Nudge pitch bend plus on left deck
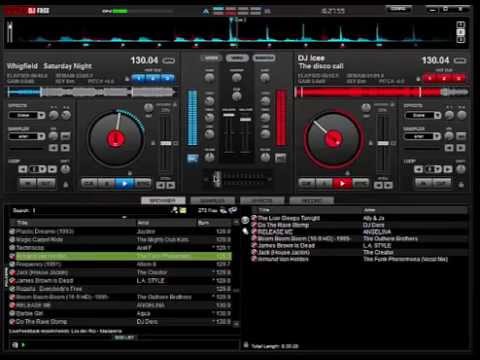The image size is (480, 360). [x=171, y=185]
